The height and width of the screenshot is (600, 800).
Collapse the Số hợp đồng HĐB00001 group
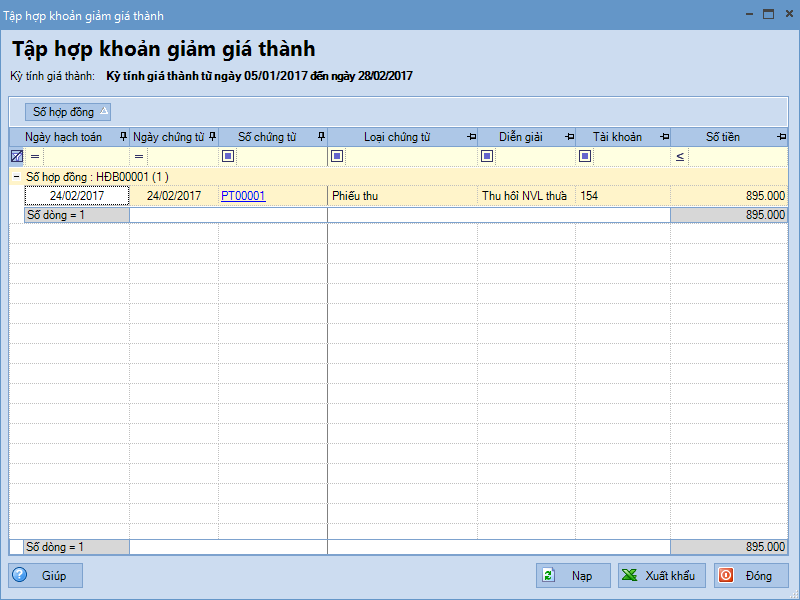17,176
